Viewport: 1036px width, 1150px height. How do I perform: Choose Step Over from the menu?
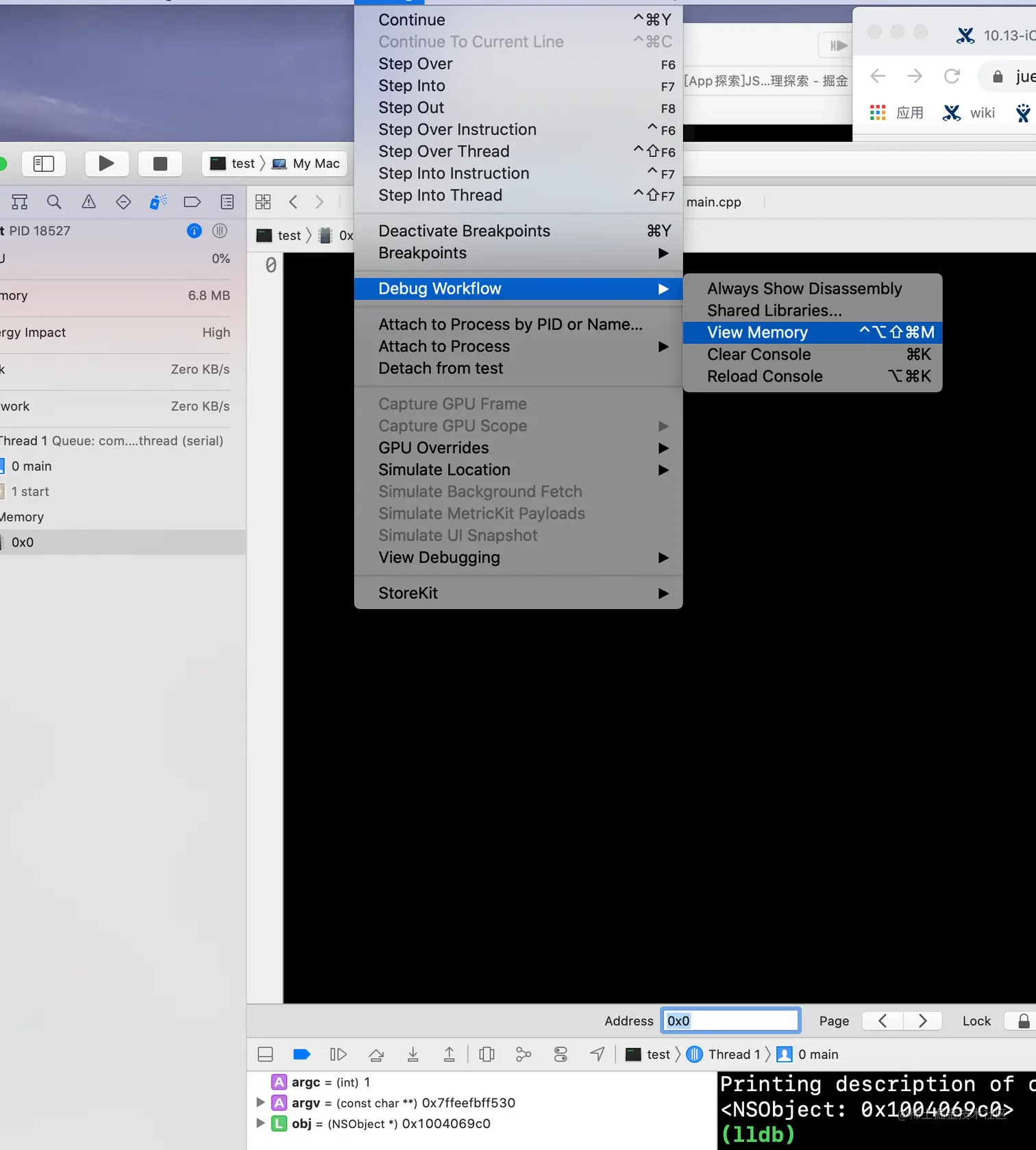coord(519,64)
